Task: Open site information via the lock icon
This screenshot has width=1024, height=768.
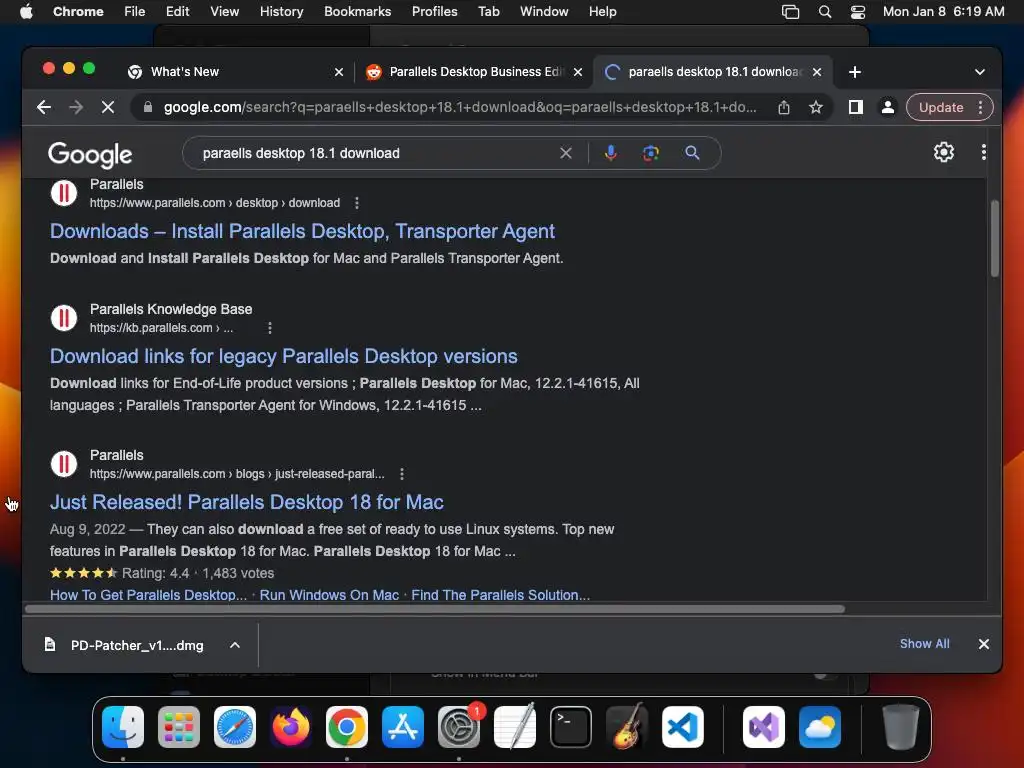Action: (148, 107)
